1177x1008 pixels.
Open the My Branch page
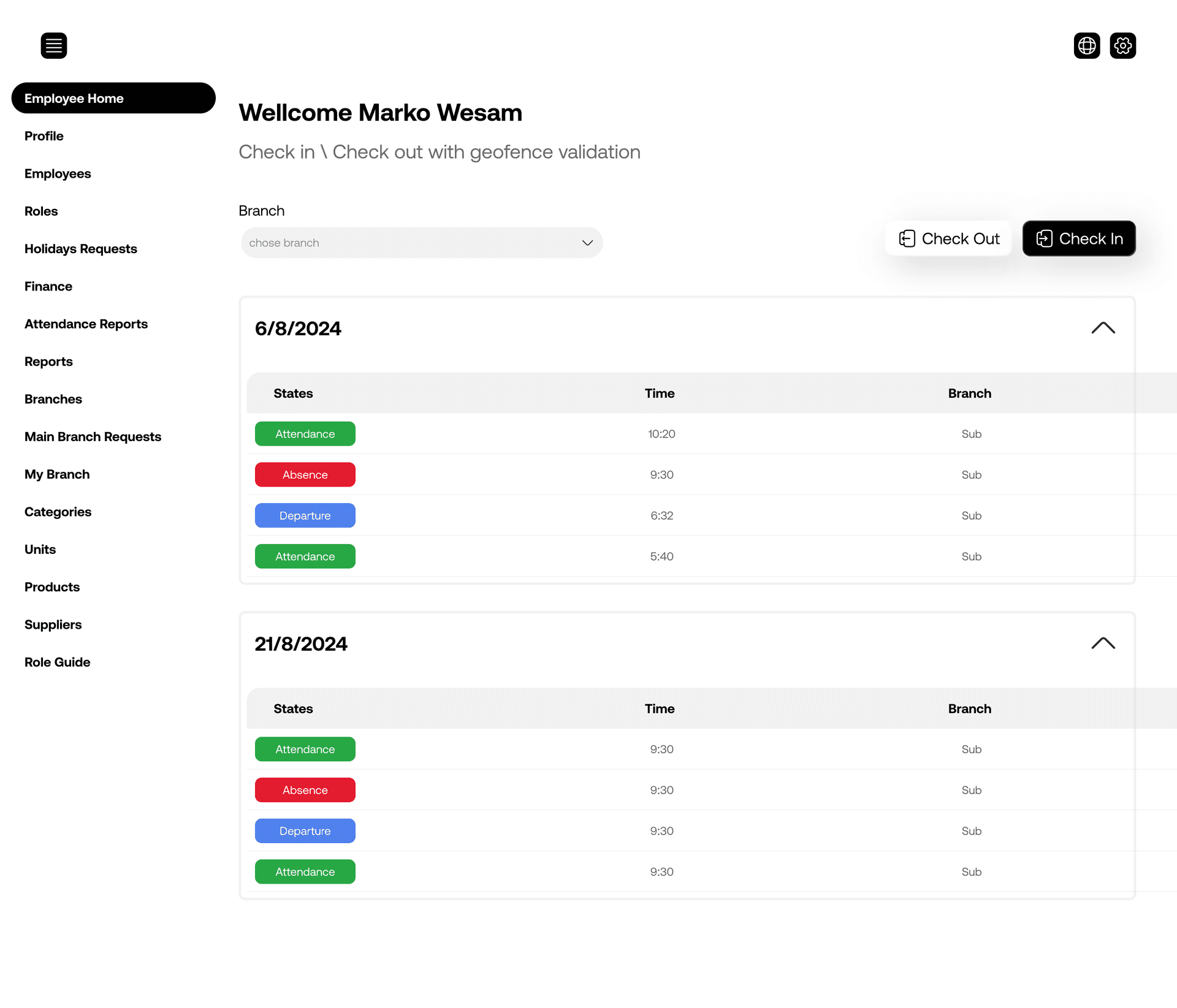click(56, 474)
